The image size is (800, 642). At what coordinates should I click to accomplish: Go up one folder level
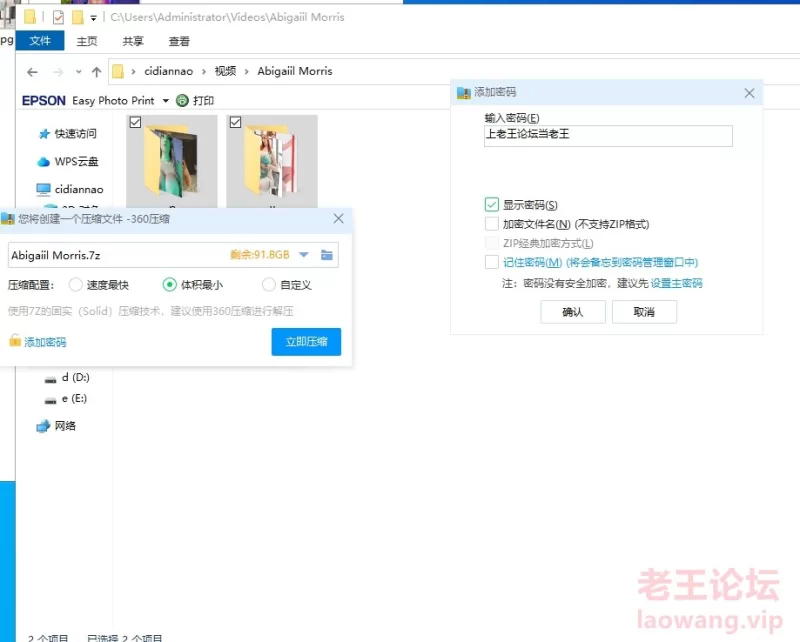pyautogui.click(x=96, y=72)
